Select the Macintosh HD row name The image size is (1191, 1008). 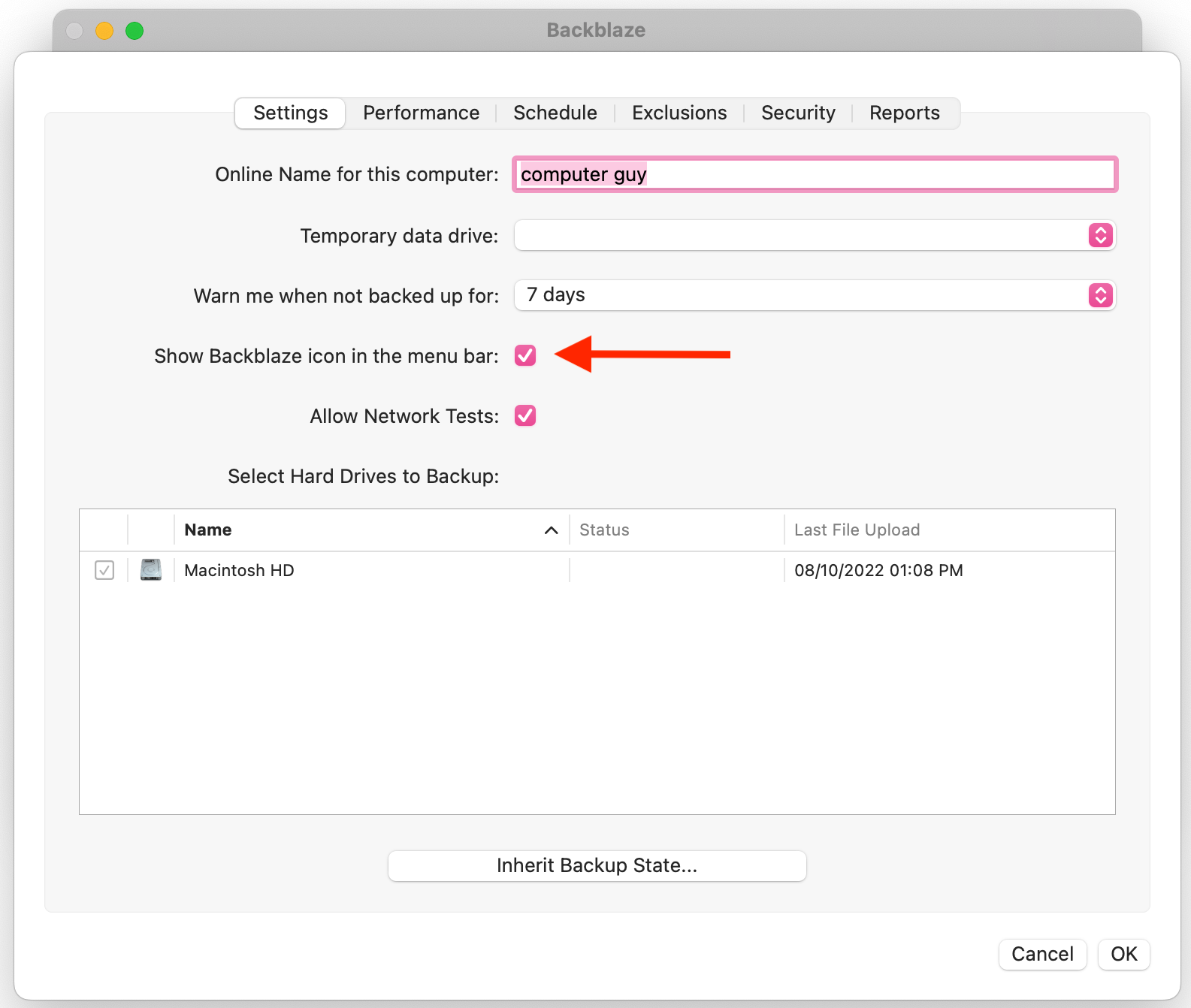pyautogui.click(x=239, y=570)
